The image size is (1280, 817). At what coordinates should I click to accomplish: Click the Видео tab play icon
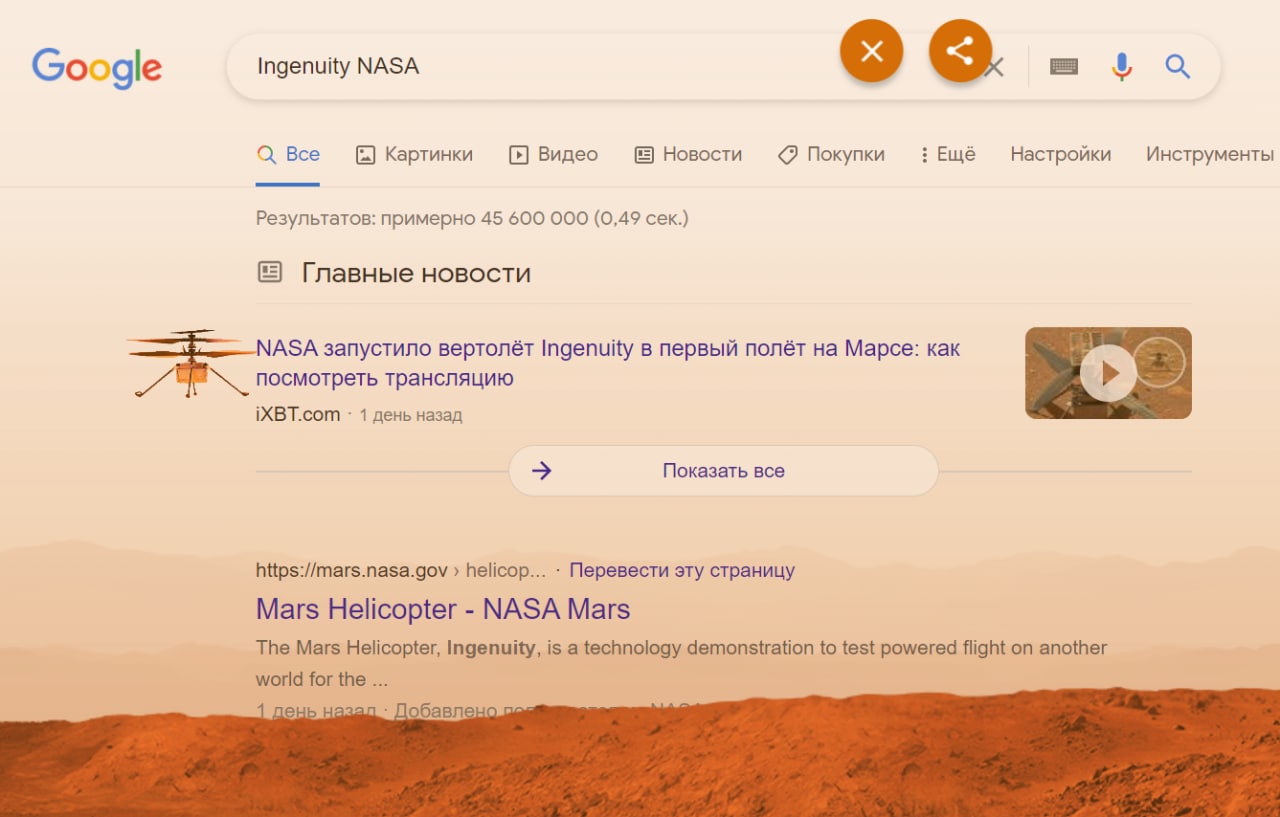coord(518,155)
